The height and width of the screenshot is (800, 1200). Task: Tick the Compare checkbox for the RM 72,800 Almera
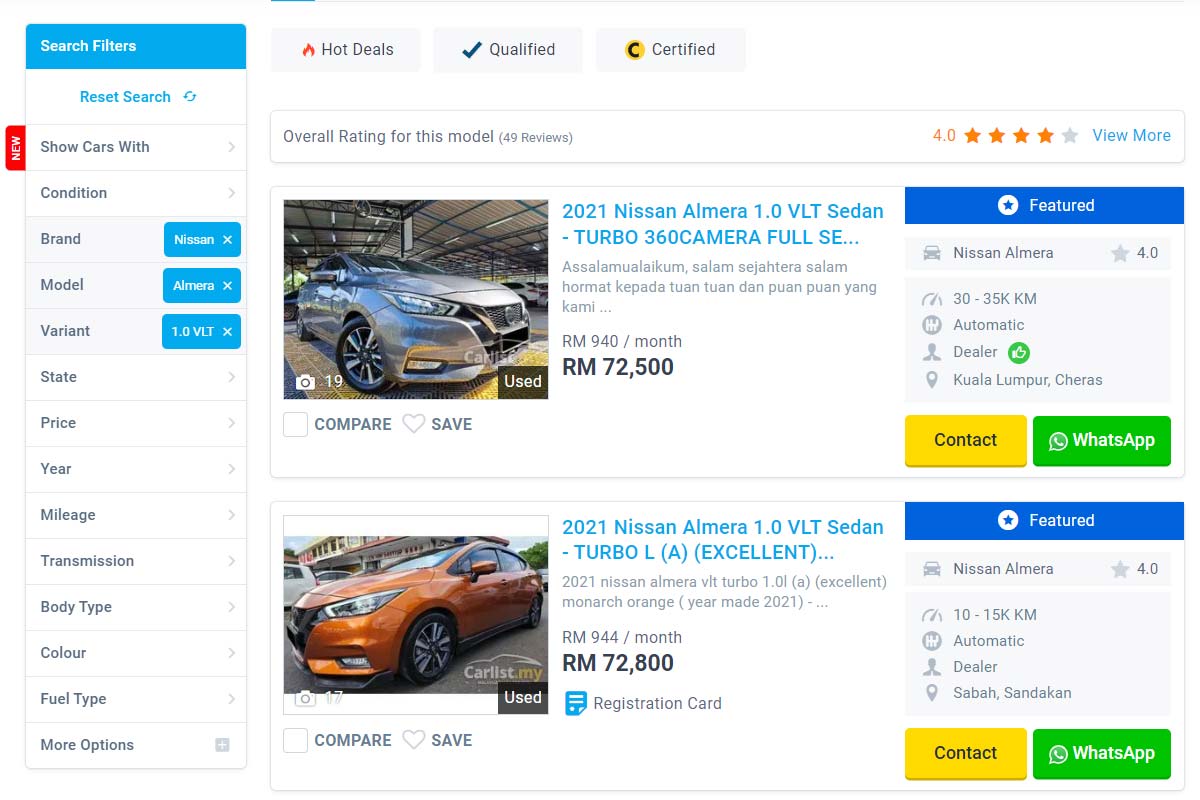[295, 740]
